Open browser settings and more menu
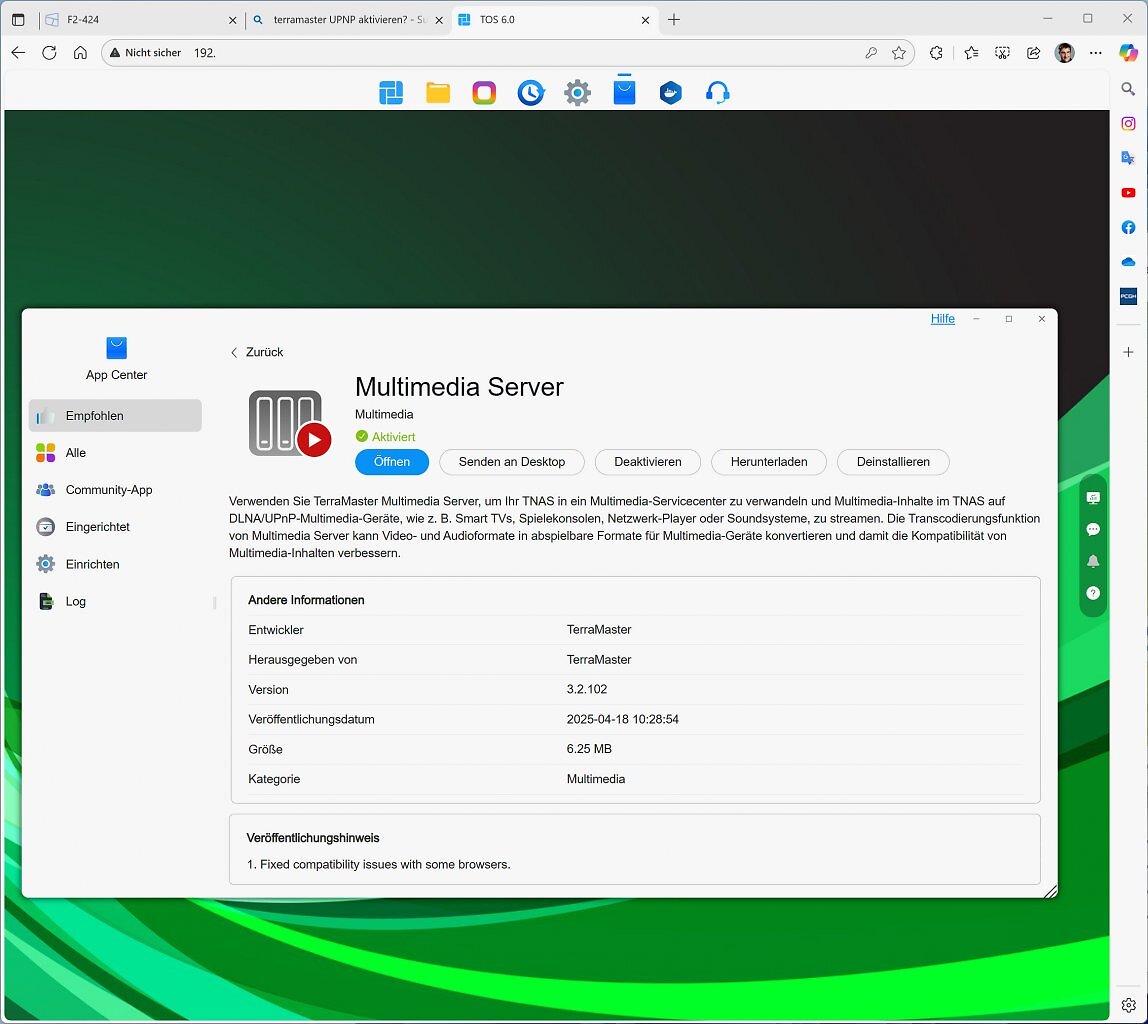Screen dimensions: 1148x1024 1095,53
